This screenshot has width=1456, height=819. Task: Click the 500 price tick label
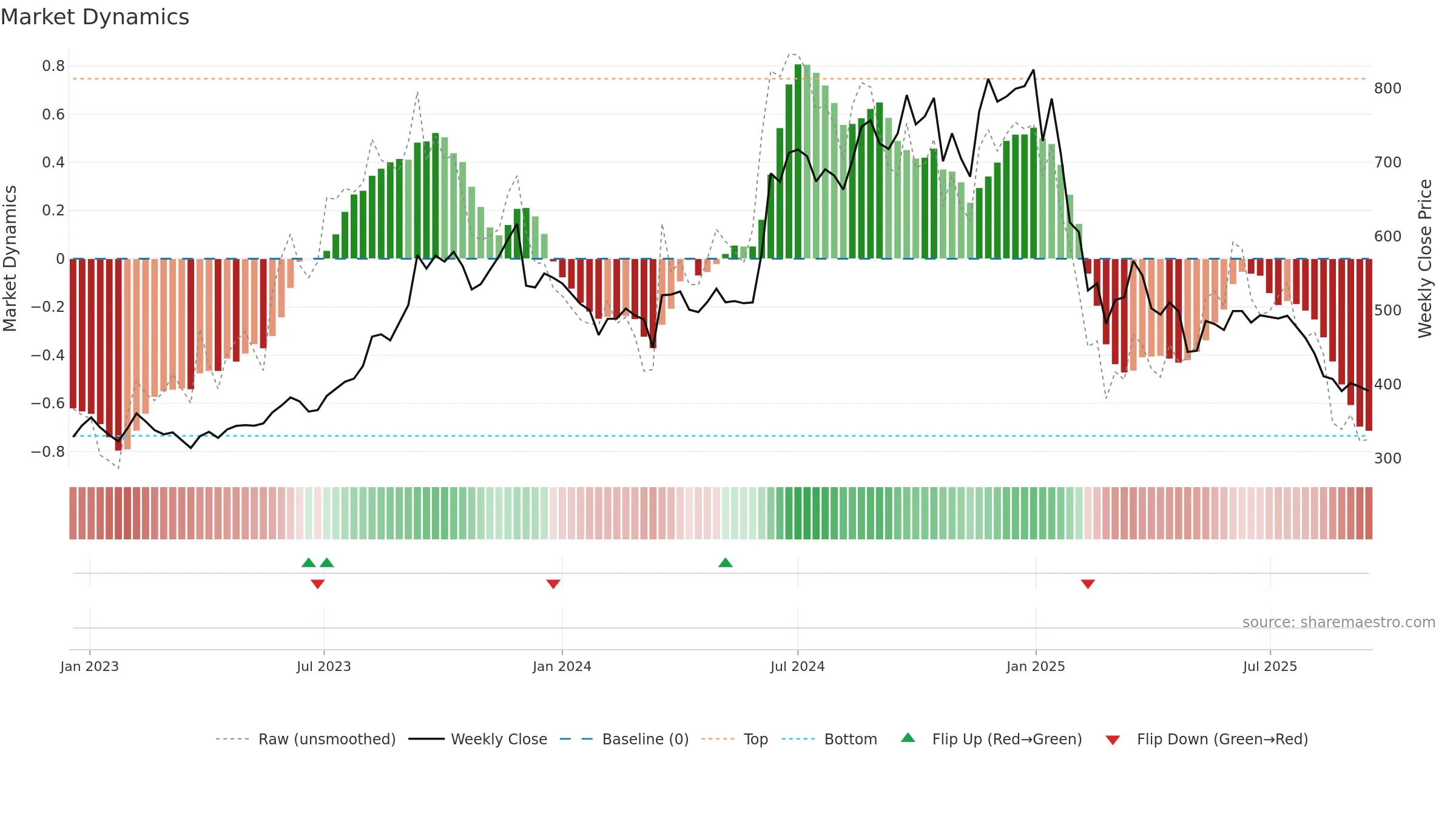(1388, 311)
